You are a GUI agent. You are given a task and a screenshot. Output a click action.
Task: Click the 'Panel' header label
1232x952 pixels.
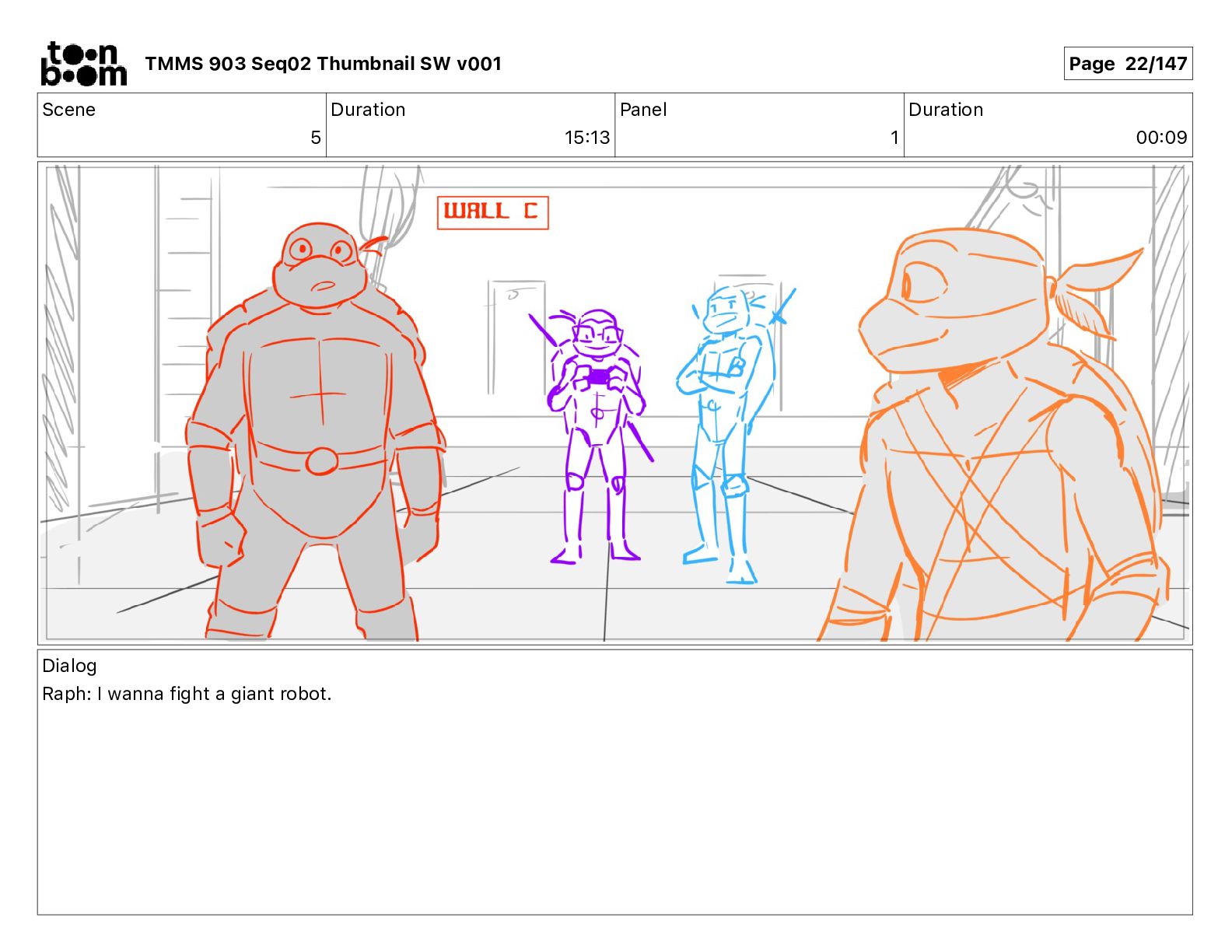pyautogui.click(x=643, y=110)
